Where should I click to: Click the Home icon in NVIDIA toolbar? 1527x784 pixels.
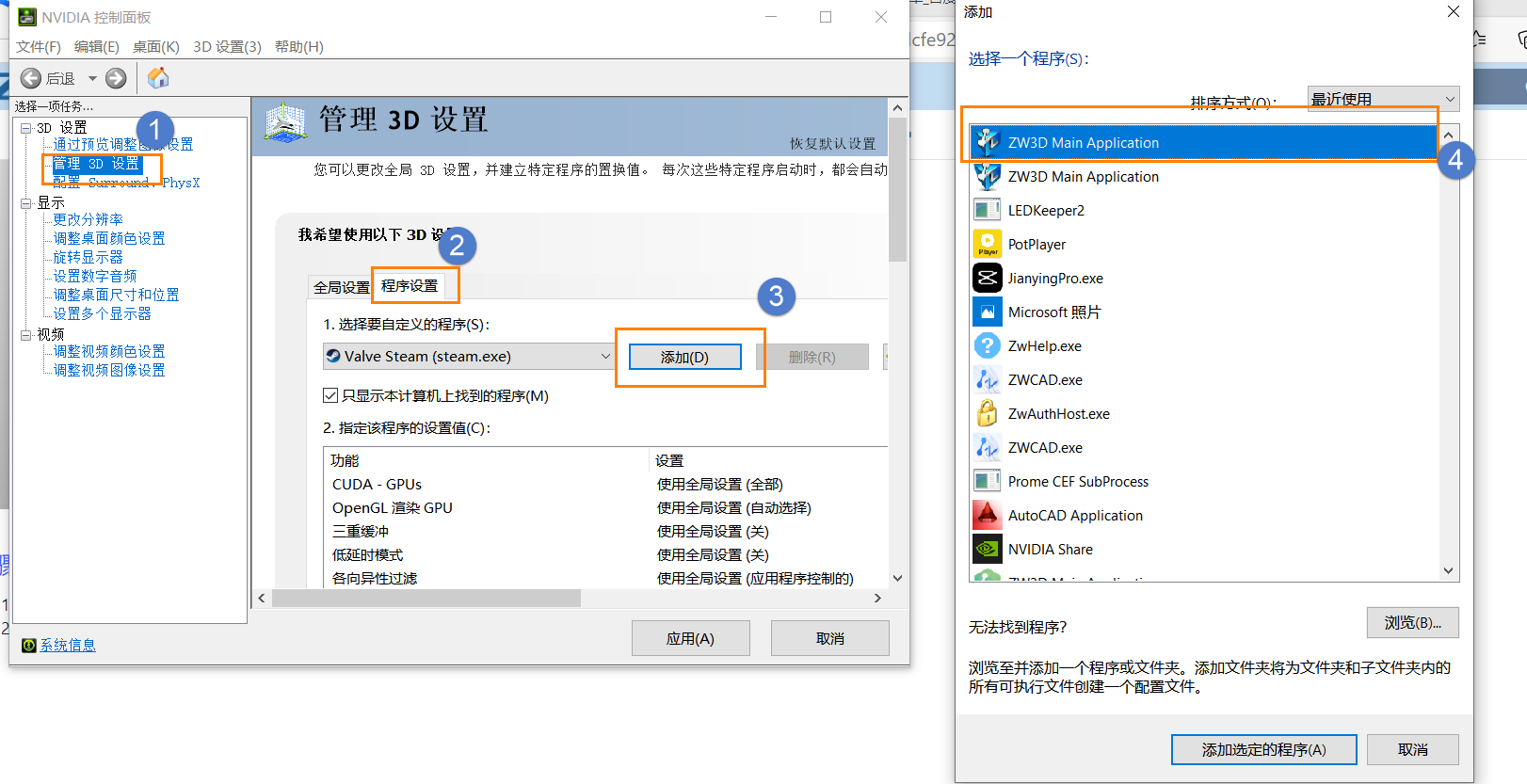(158, 77)
